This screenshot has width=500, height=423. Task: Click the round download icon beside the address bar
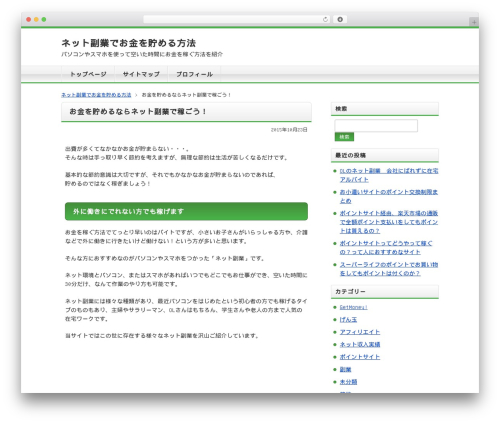point(340,20)
